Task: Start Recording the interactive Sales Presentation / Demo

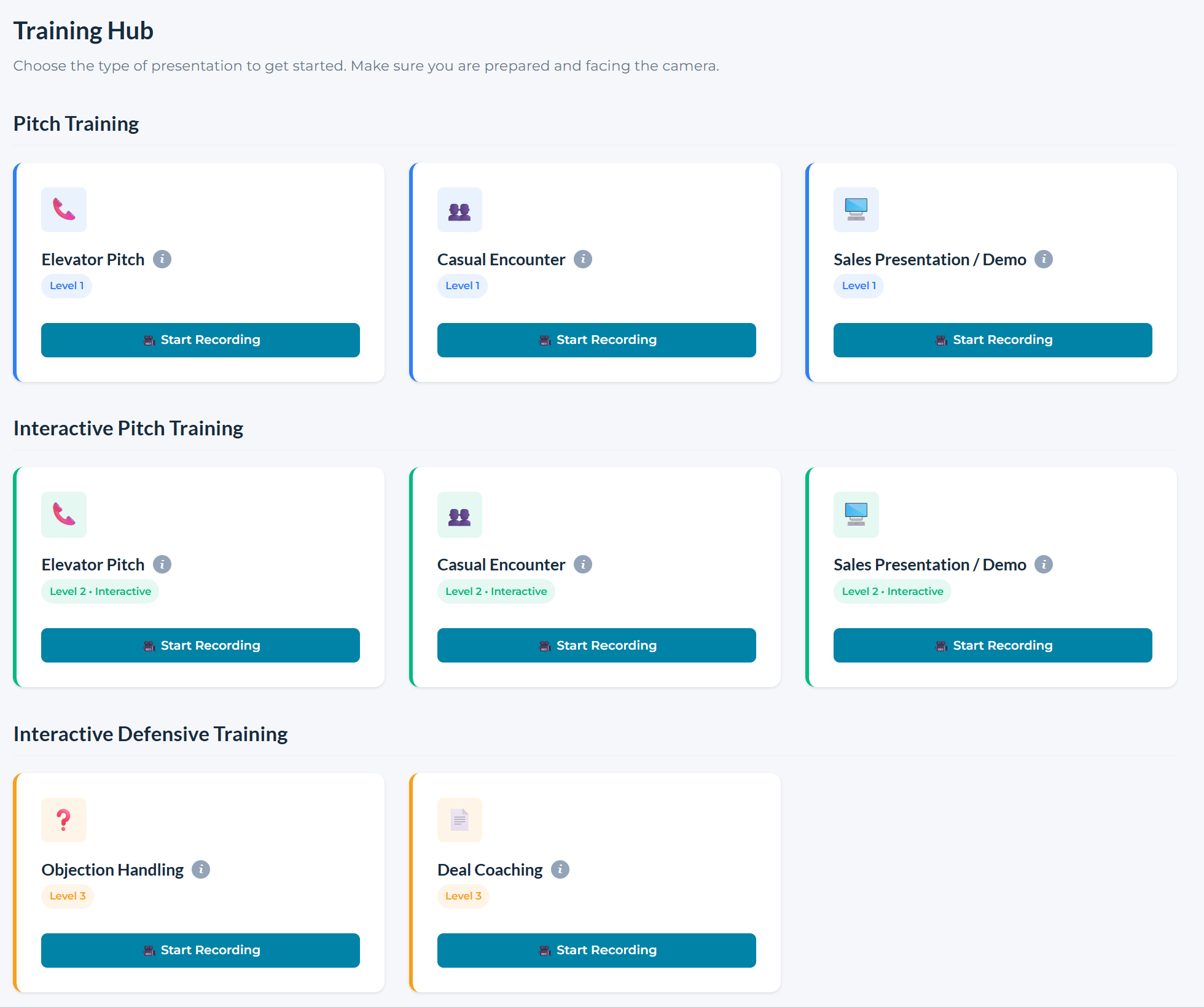Action: (x=993, y=645)
